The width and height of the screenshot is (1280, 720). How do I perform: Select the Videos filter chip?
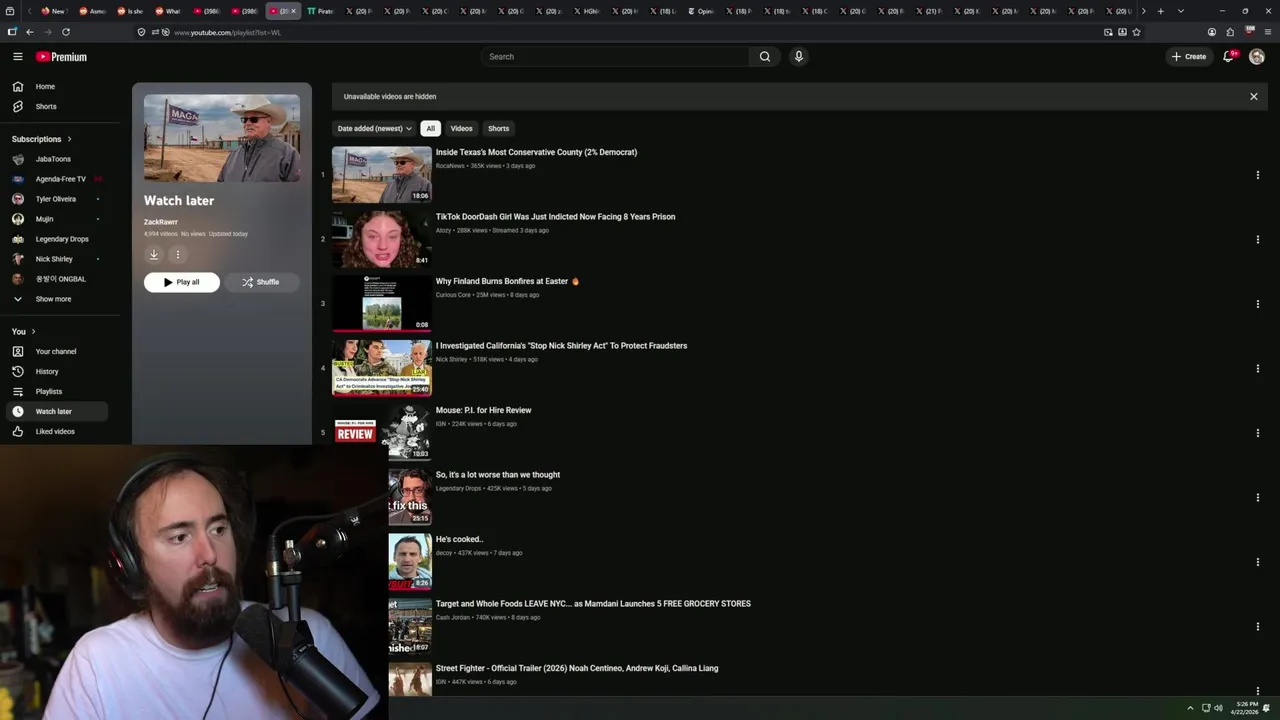point(461,128)
